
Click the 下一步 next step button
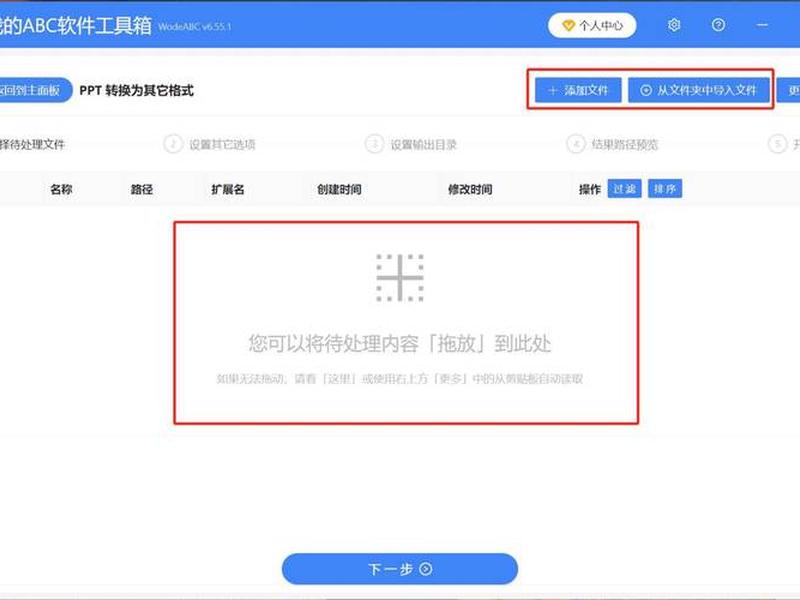(400, 569)
